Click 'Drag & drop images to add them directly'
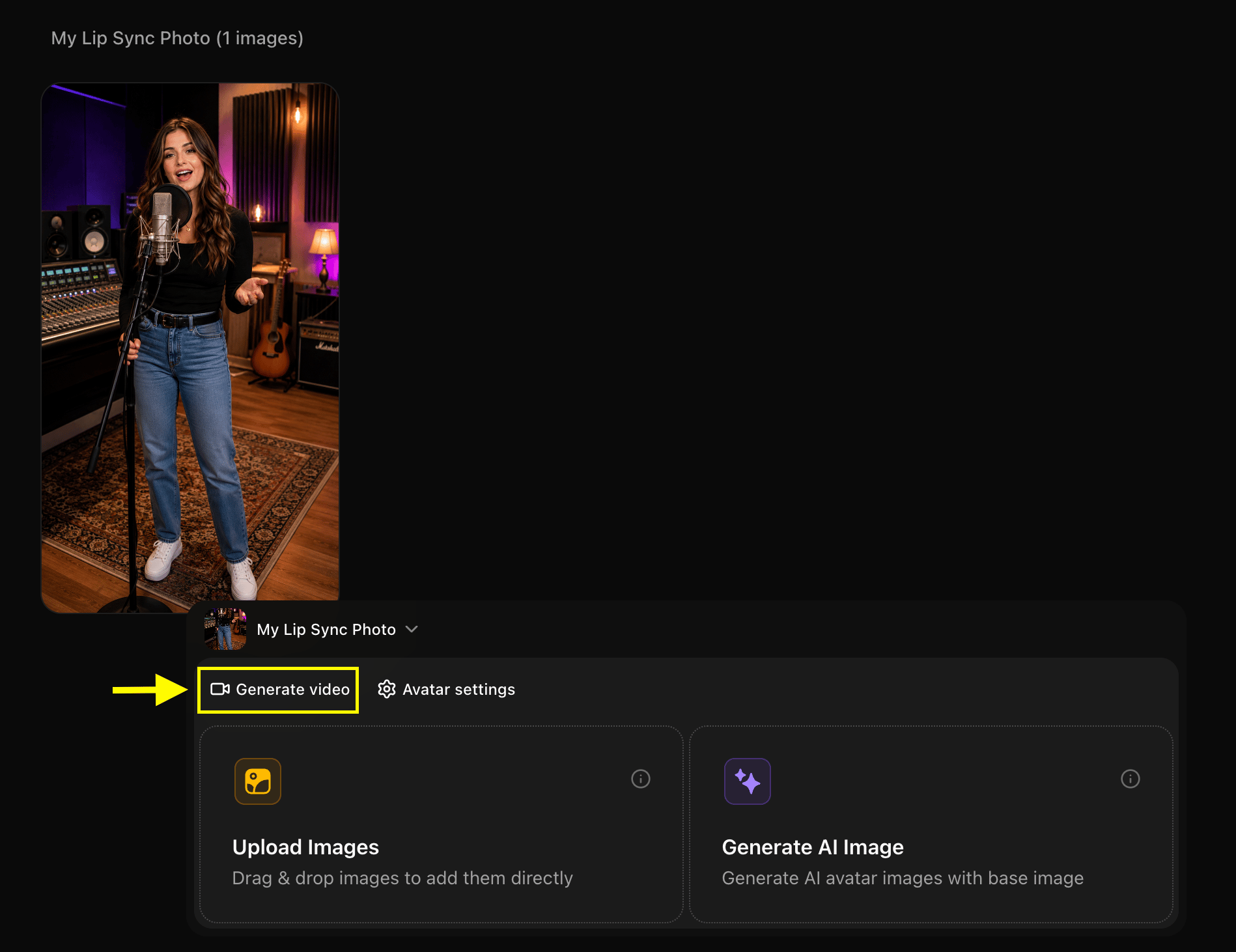Screen dimensions: 1236x952 tap(402, 878)
